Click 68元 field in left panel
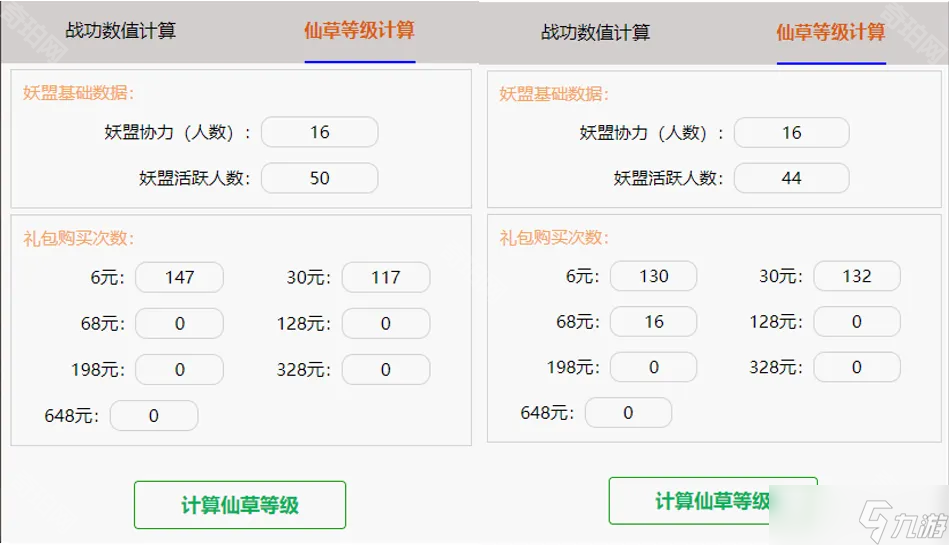 pos(179,323)
